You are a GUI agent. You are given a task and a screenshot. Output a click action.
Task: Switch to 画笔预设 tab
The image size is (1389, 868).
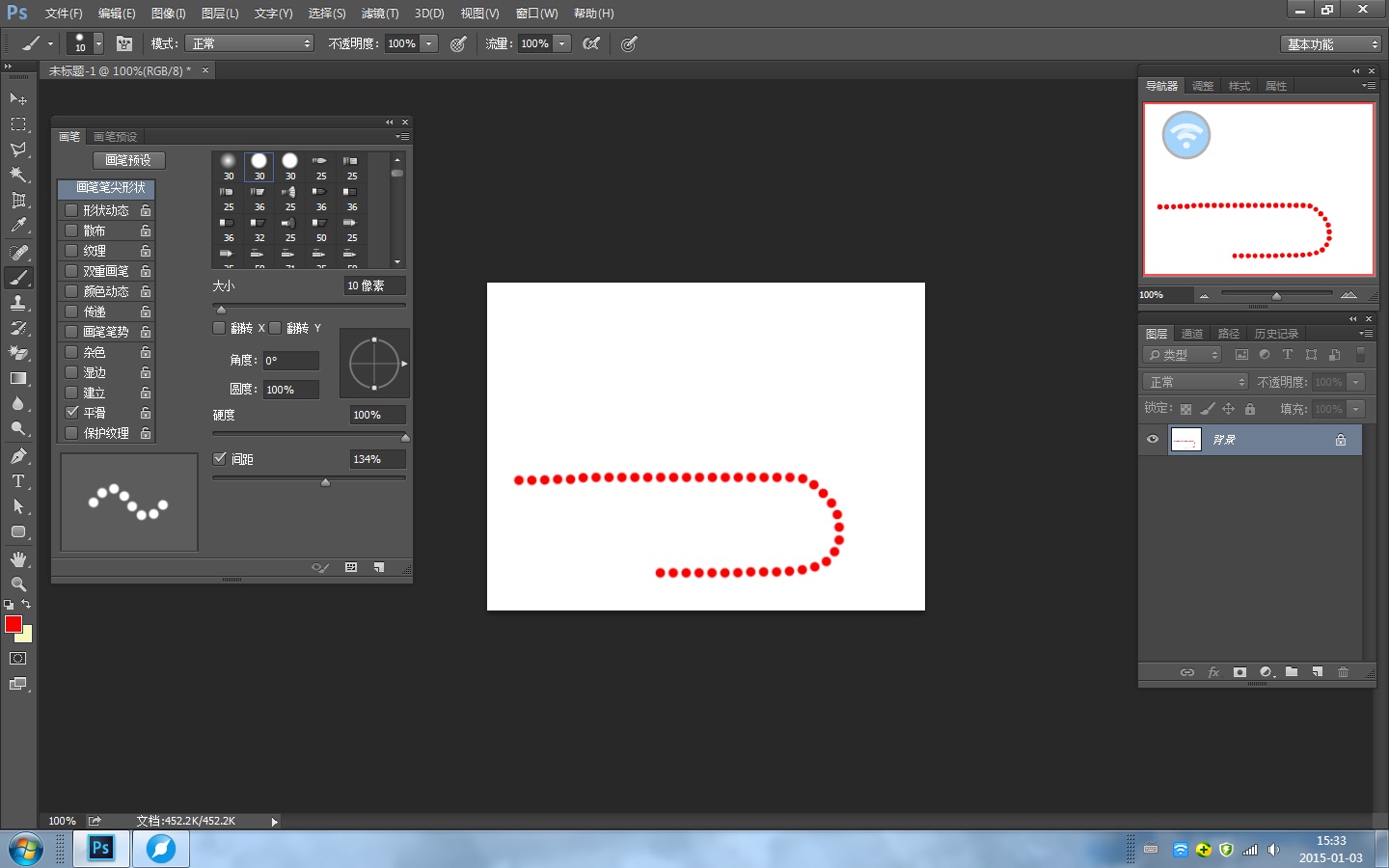tap(115, 137)
